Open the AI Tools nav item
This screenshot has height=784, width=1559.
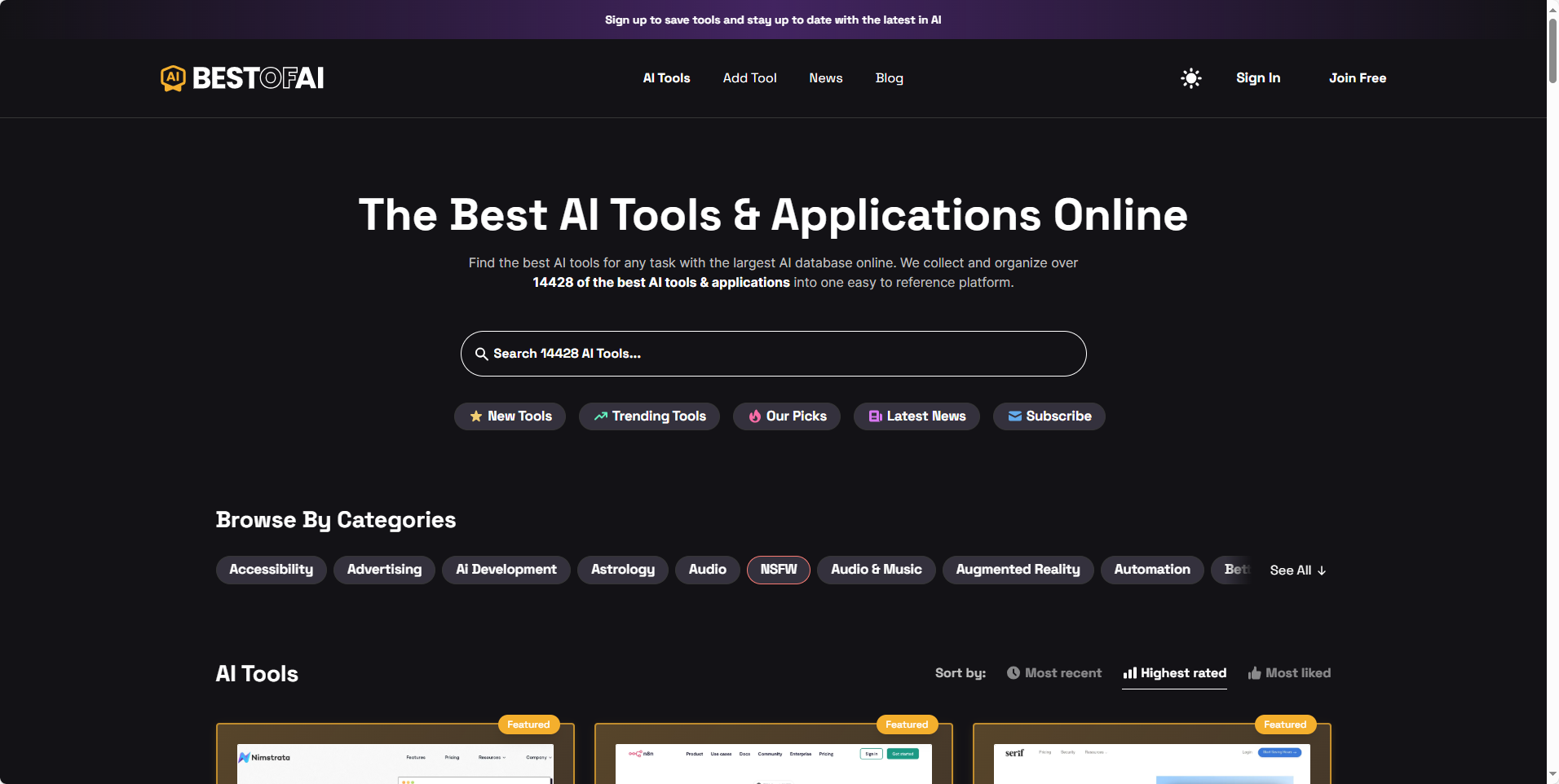pos(666,78)
